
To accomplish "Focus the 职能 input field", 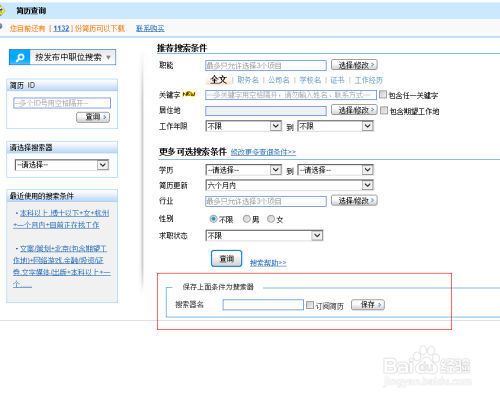I will [x=266, y=65].
